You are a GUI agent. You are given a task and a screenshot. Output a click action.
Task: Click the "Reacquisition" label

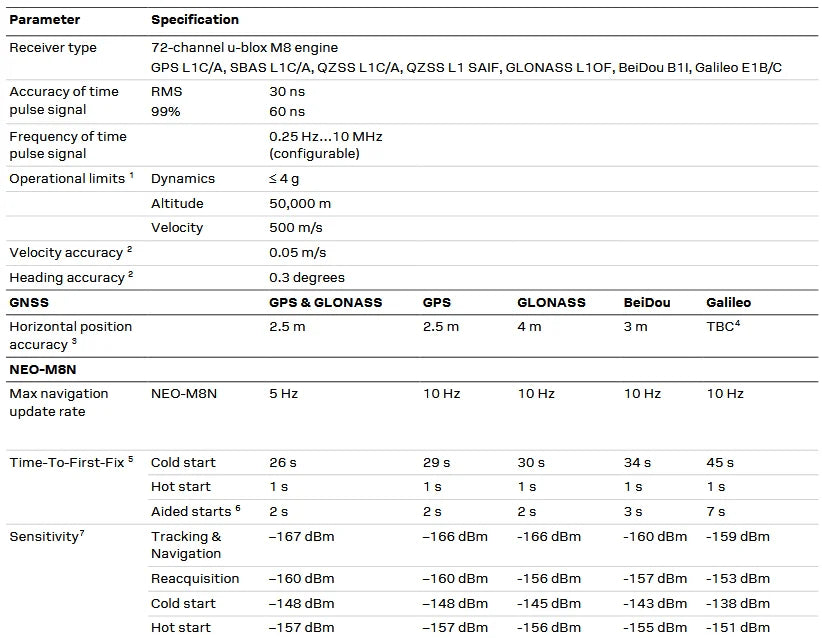point(195,579)
